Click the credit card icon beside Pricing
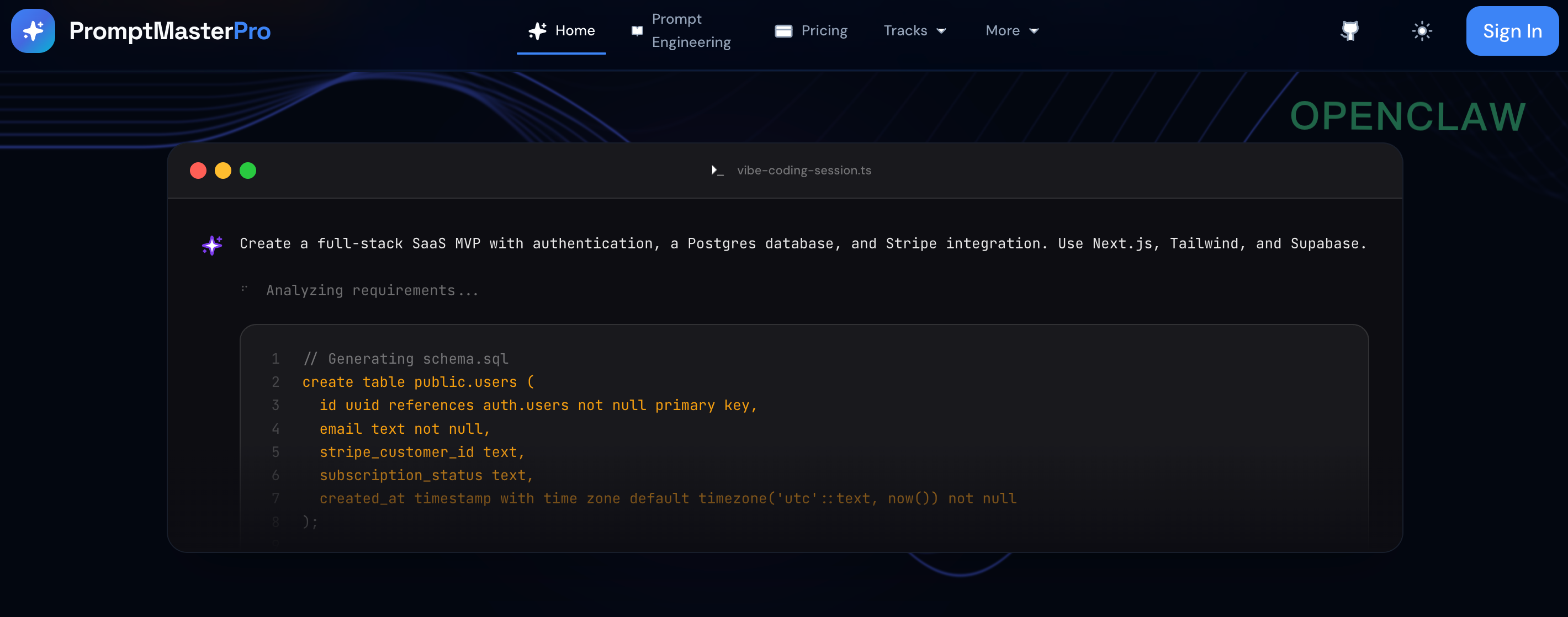The width and height of the screenshot is (1568, 617). (x=783, y=31)
